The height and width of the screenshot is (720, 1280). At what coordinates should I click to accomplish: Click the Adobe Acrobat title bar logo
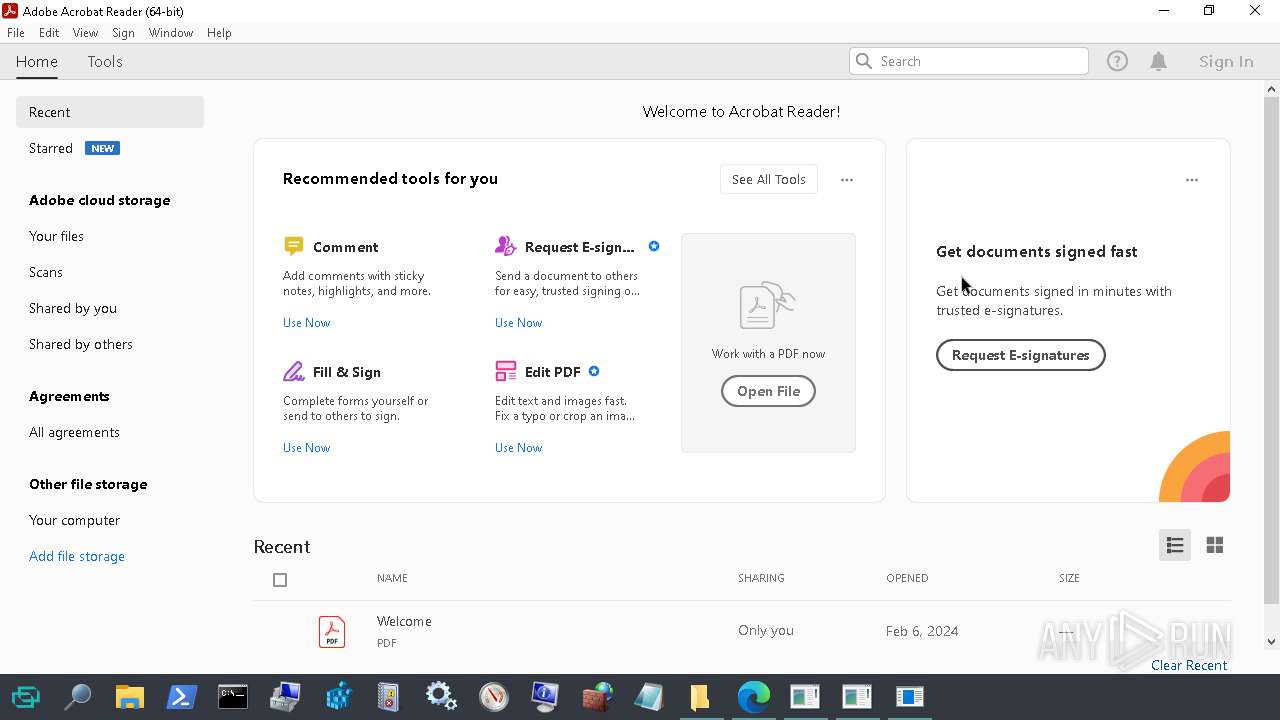[x=10, y=11]
